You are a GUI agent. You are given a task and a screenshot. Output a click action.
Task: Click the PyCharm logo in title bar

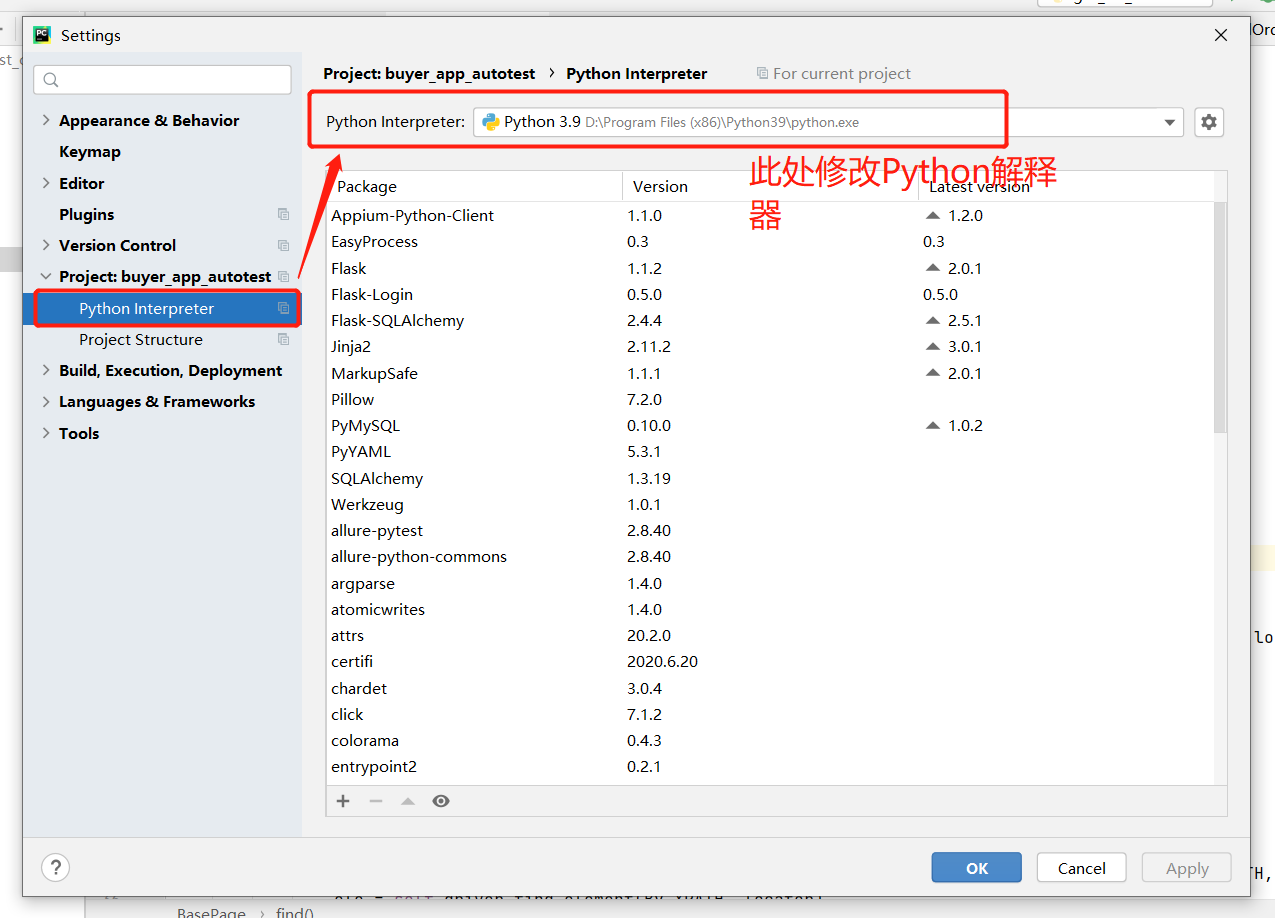click(x=42, y=35)
